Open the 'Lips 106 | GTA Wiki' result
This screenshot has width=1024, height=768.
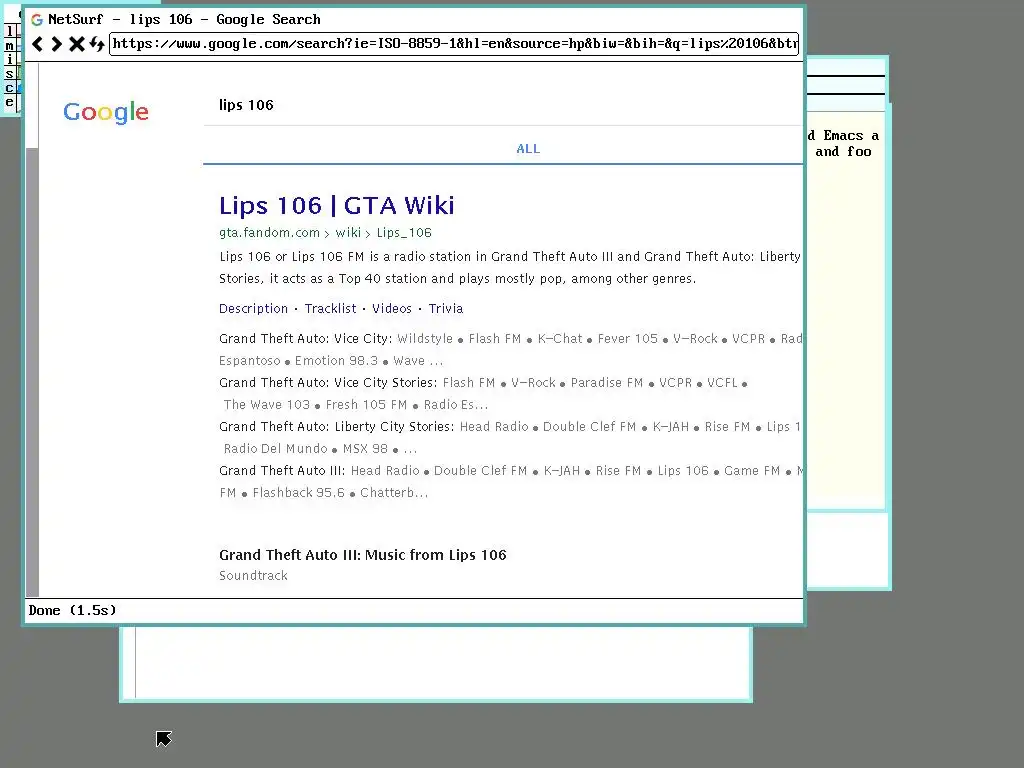pyautogui.click(x=336, y=205)
